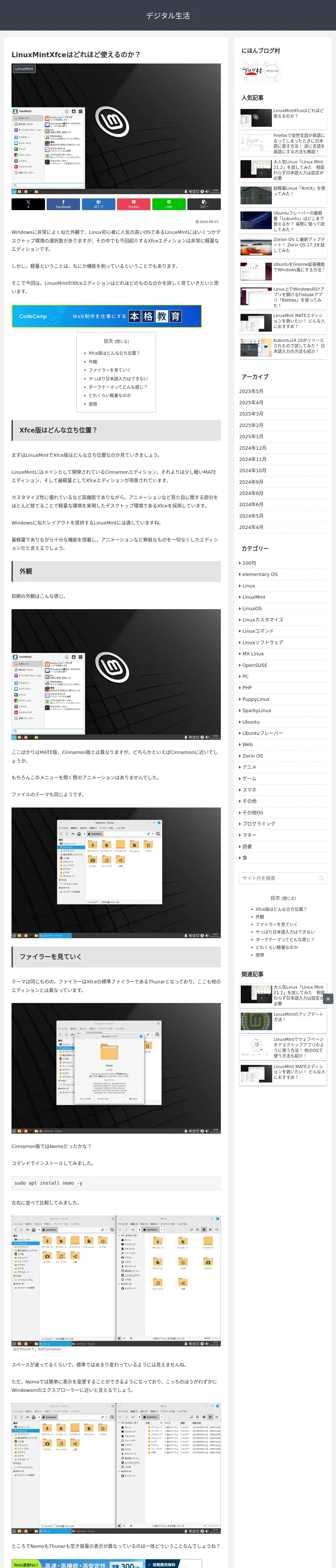Click the hero desktop screenshot under article title
This screenshot has height=1568, width=336.
click(x=116, y=129)
